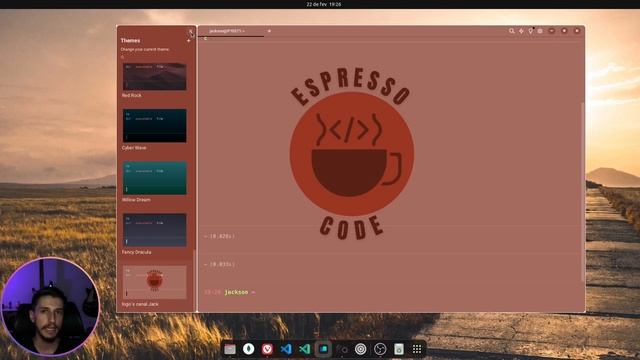Launch VS Code Insiders from the dock
This screenshot has height=360, width=640.
(x=305, y=349)
